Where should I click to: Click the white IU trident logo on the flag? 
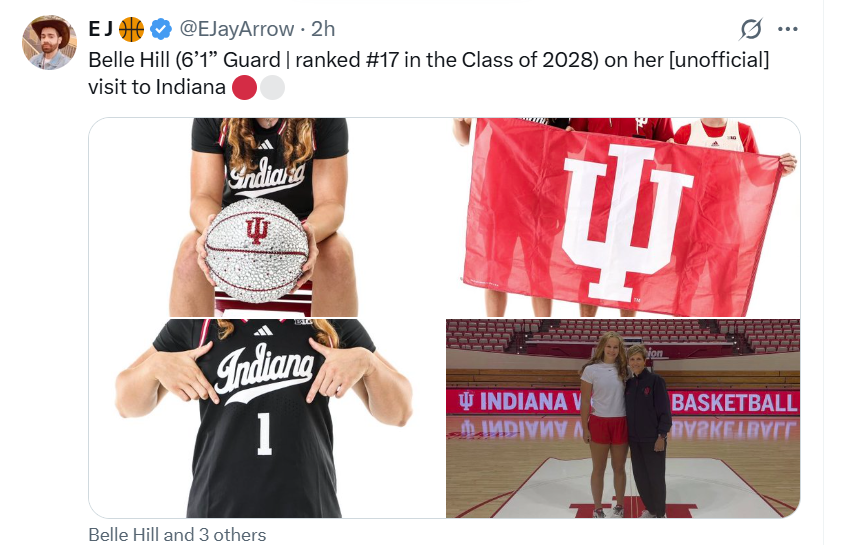pyautogui.click(x=629, y=220)
